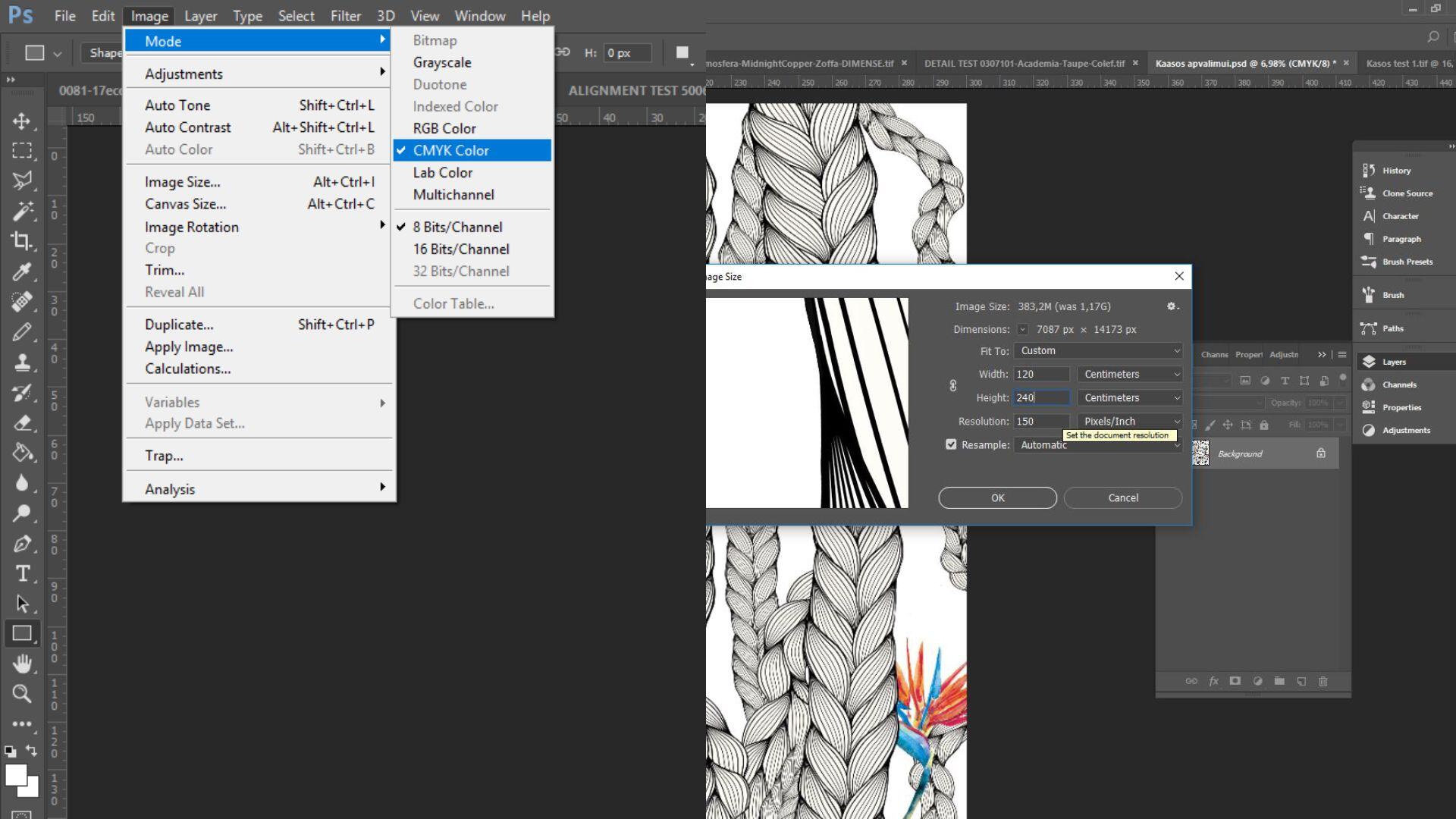Toggle the constrain proportions link icon
The image size is (1456, 819).
pos(953,385)
